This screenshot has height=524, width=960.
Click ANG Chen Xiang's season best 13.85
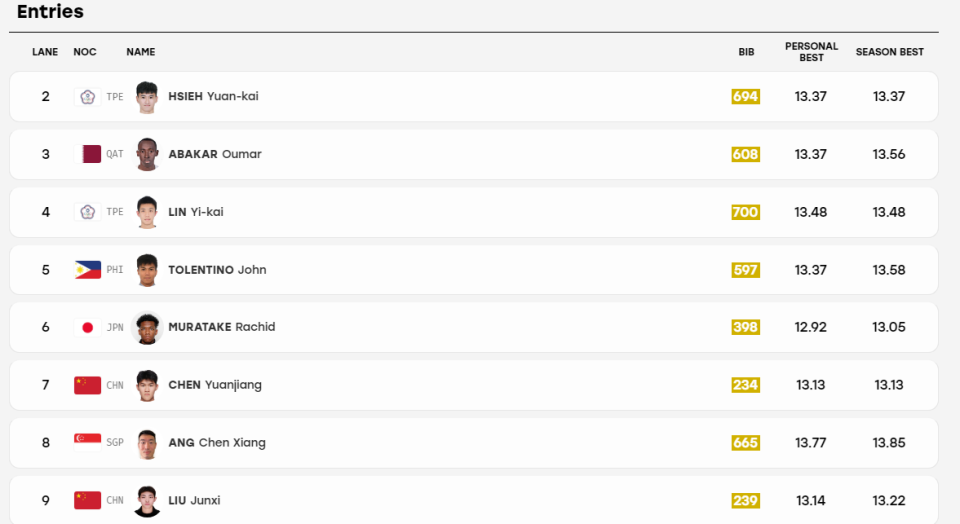pyautogui.click(x=889, y=443)
